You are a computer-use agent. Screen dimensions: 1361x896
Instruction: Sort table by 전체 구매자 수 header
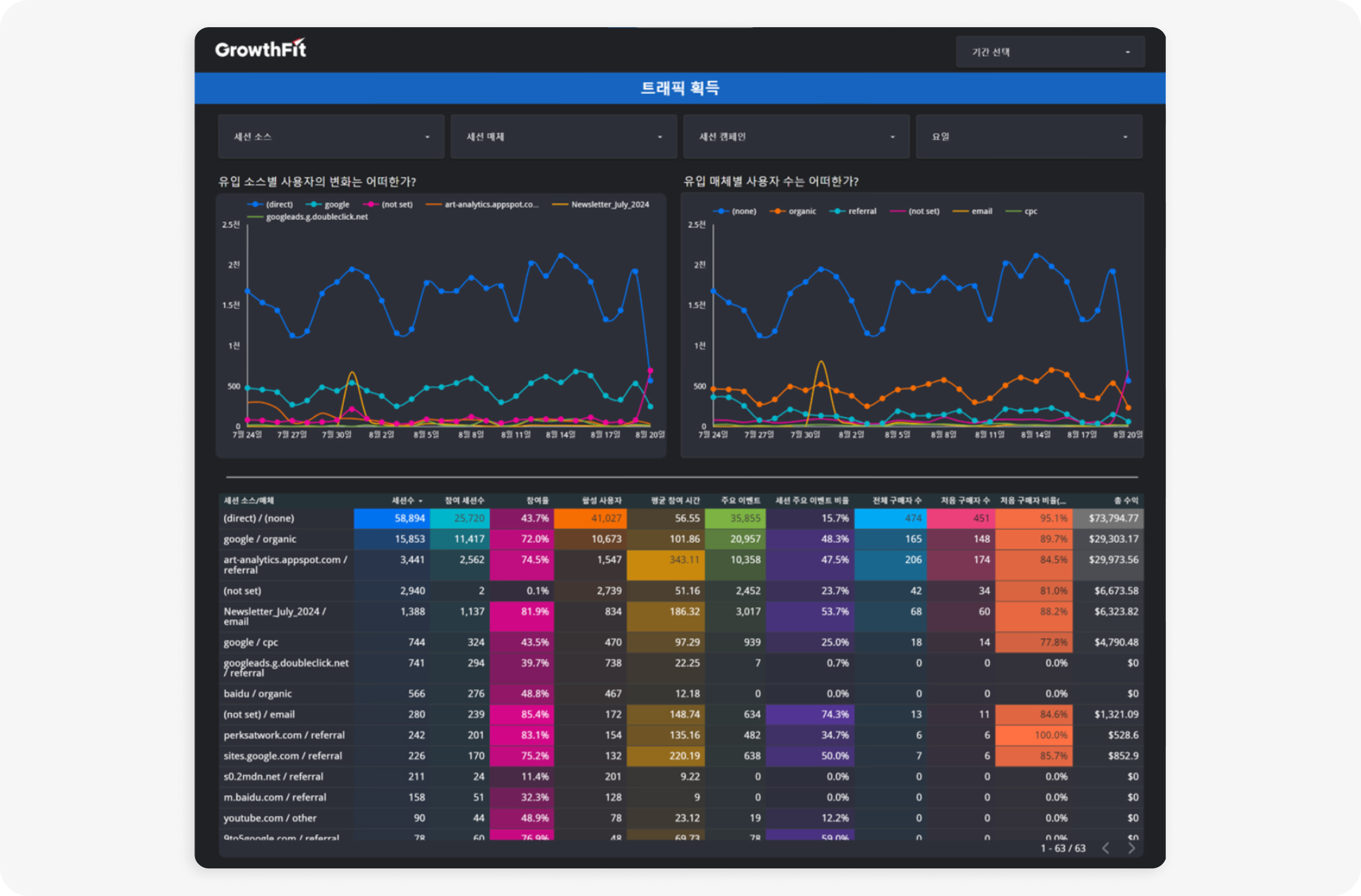897,500
